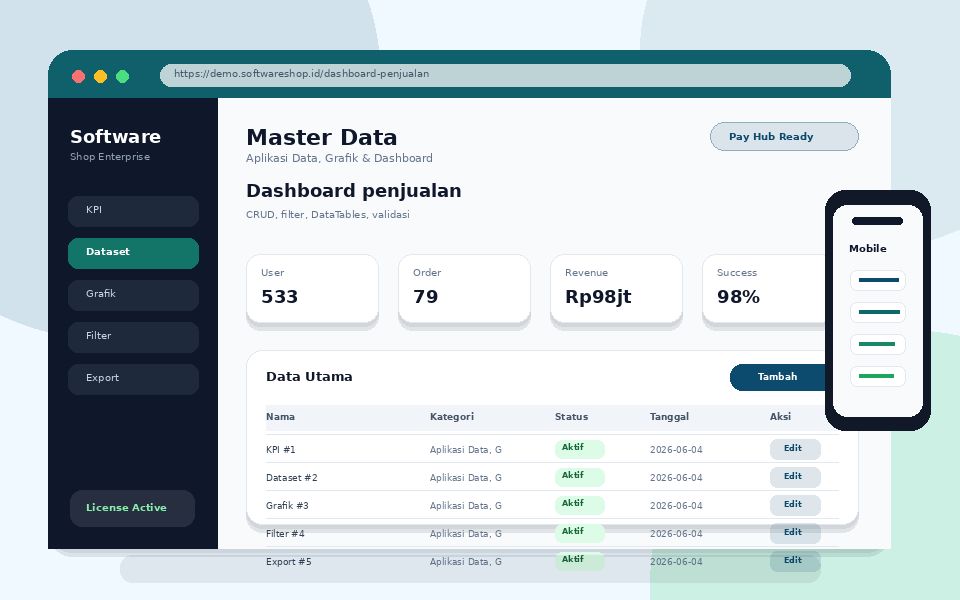
Task: Go to Grafik section
Action: click(x=133, y=294)
